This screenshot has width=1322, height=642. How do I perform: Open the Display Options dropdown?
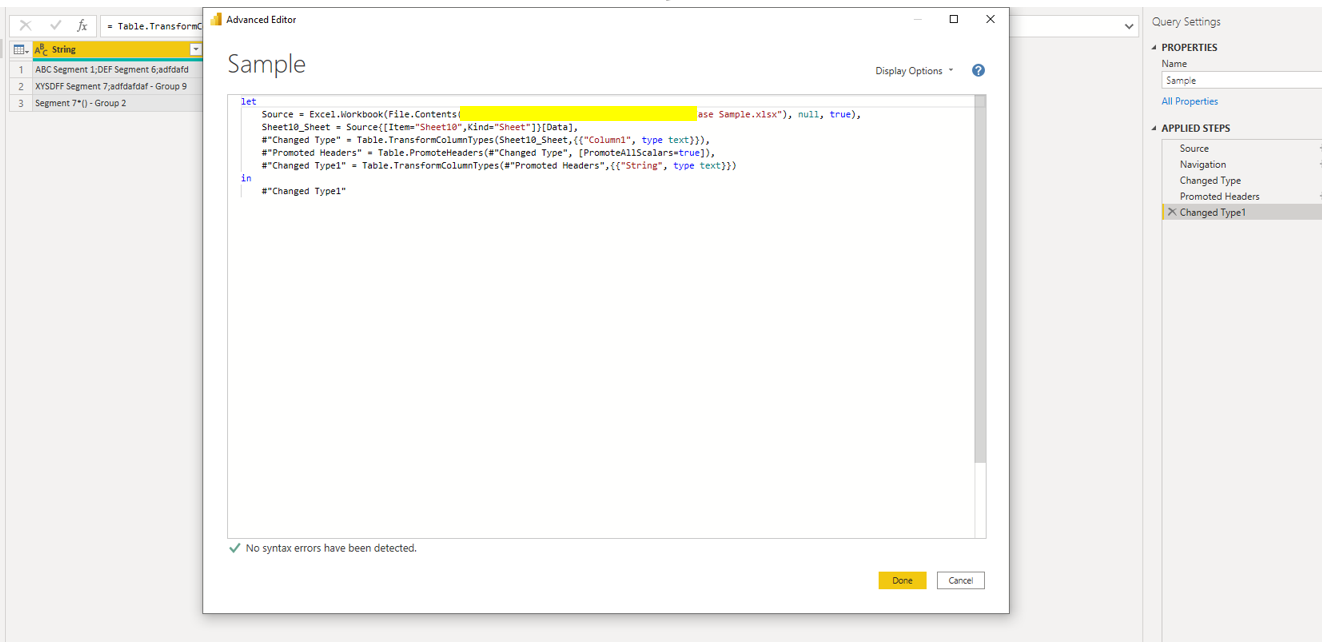(914, 71)
